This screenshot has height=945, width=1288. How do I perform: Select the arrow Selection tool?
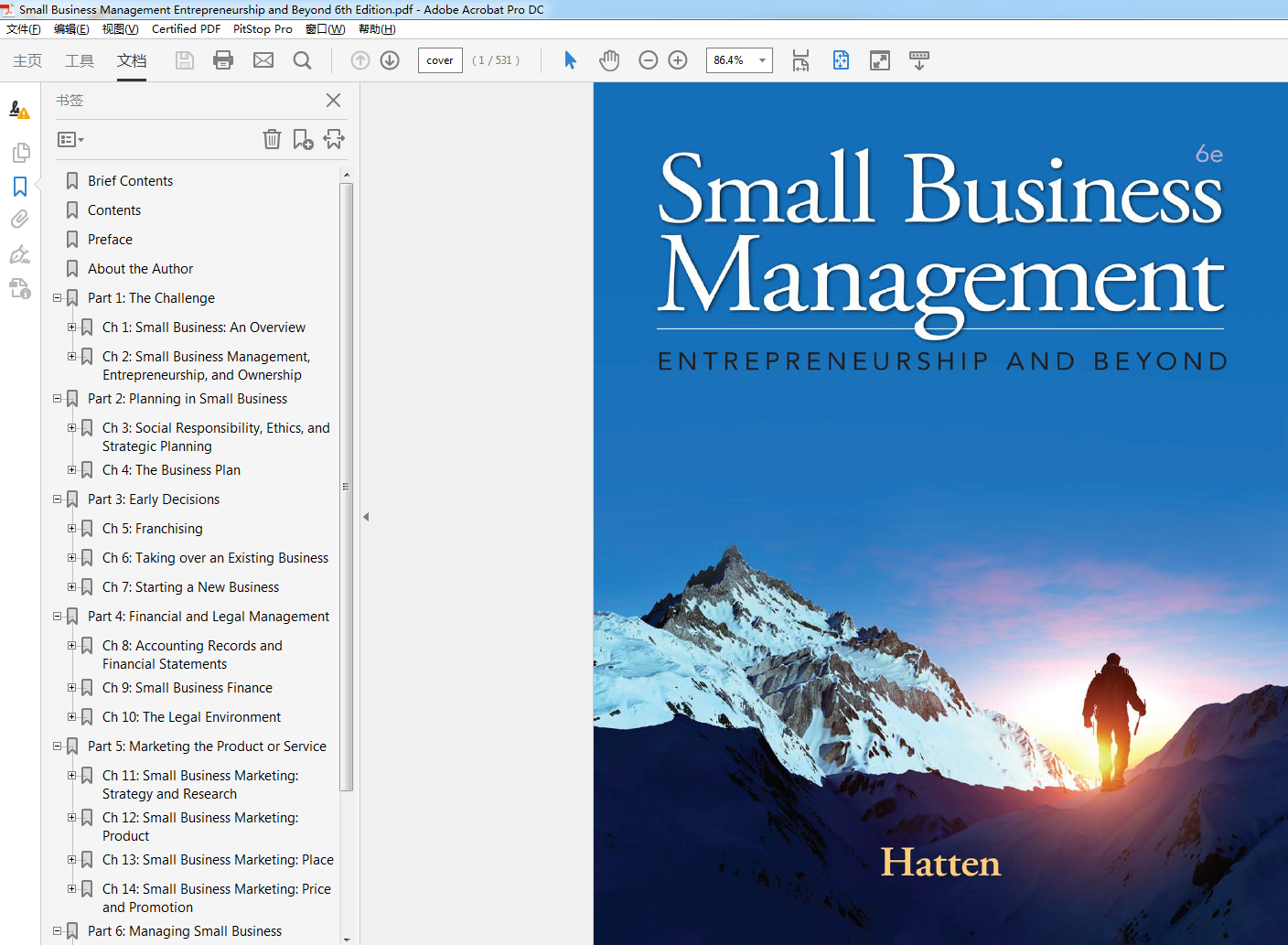(x=570, y=60)
